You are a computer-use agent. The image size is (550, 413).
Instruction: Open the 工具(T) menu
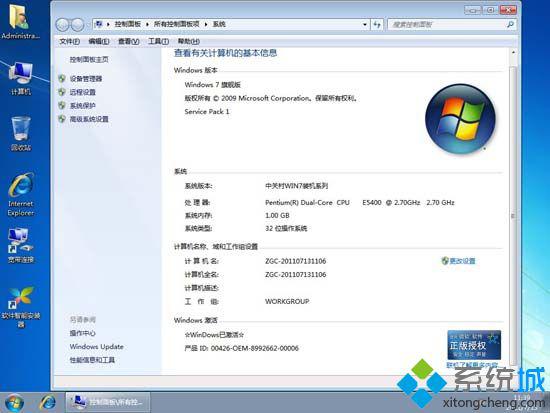(159, 41)
